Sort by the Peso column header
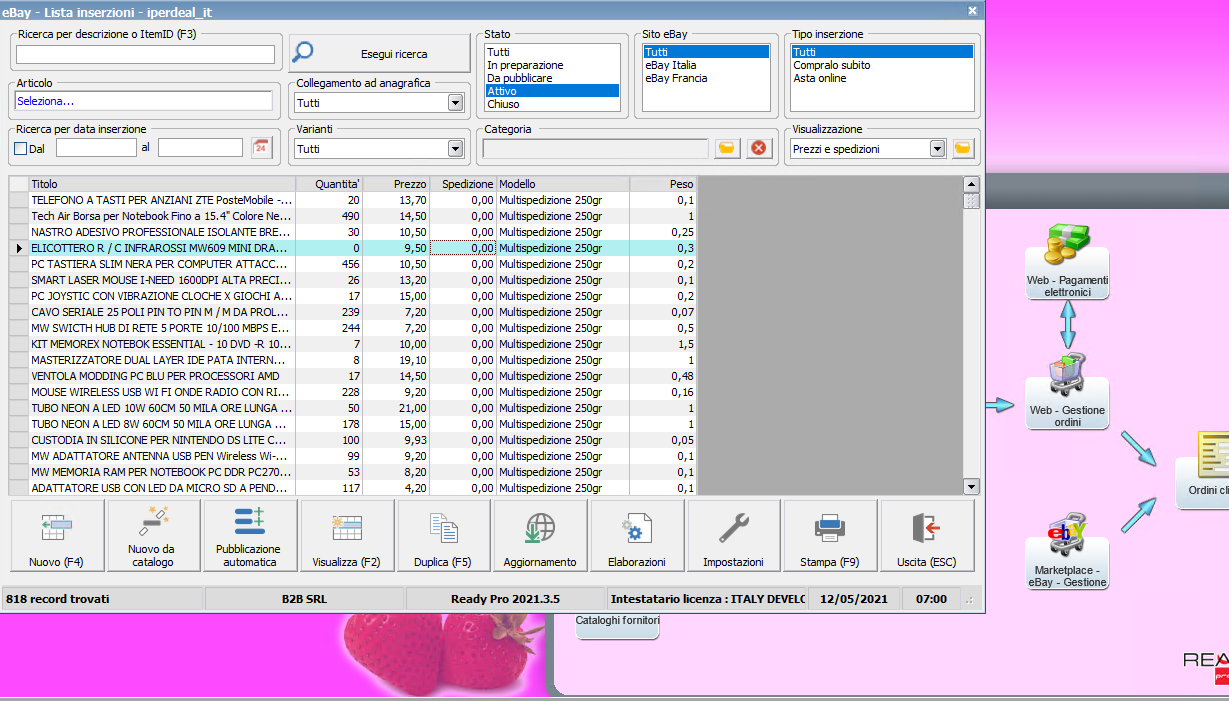This screenshot has height=701, width=1229. point(664,184)
